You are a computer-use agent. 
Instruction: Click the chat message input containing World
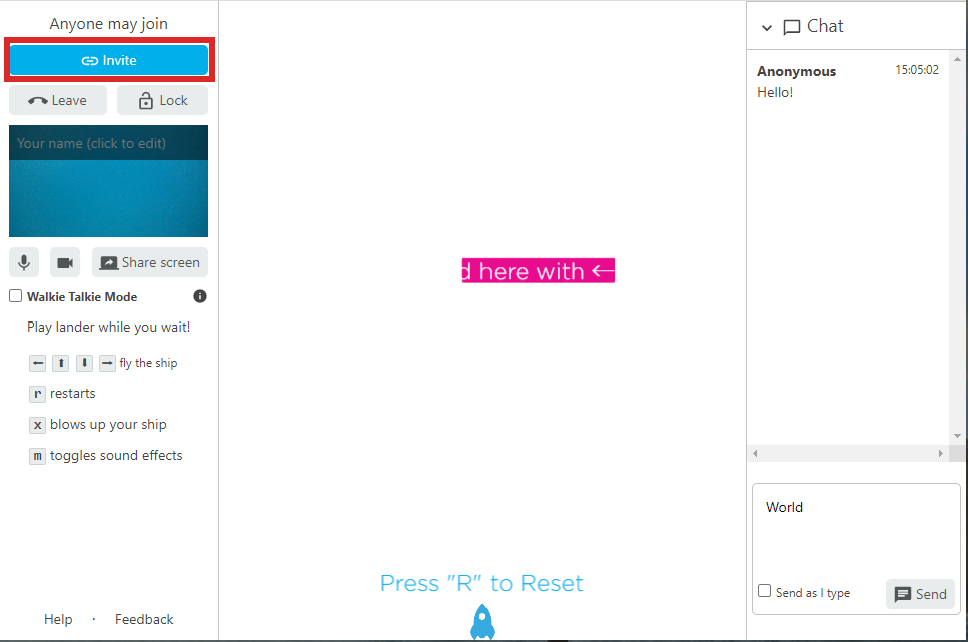coord(856,531)
